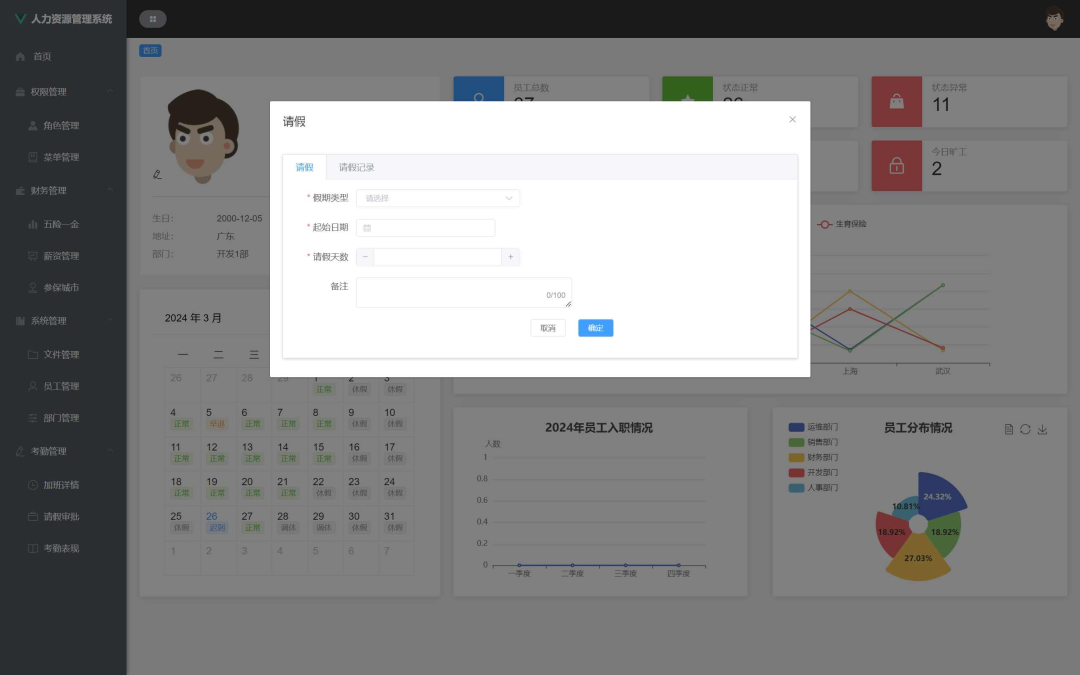Click the calendar icon in 起始日期 field
The image size is (1080, 675).
[367, 227]
